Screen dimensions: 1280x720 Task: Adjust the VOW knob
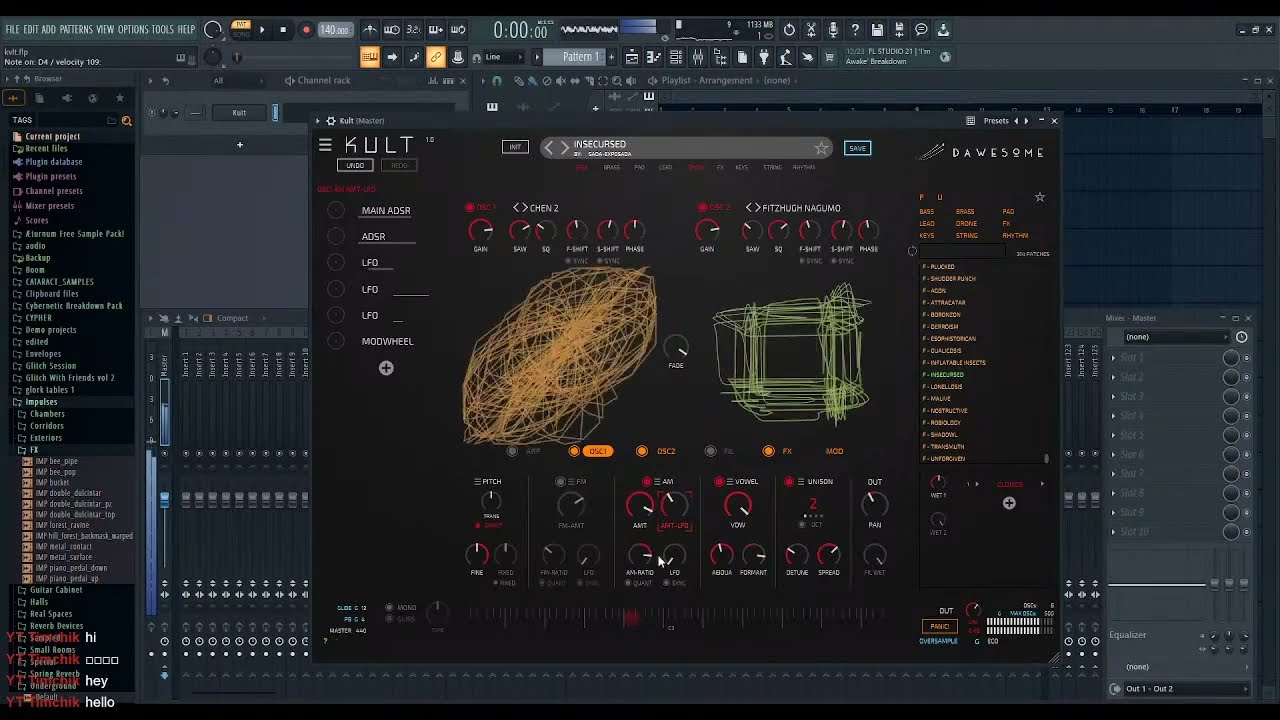pyautogui.click(x=738, y=505)
